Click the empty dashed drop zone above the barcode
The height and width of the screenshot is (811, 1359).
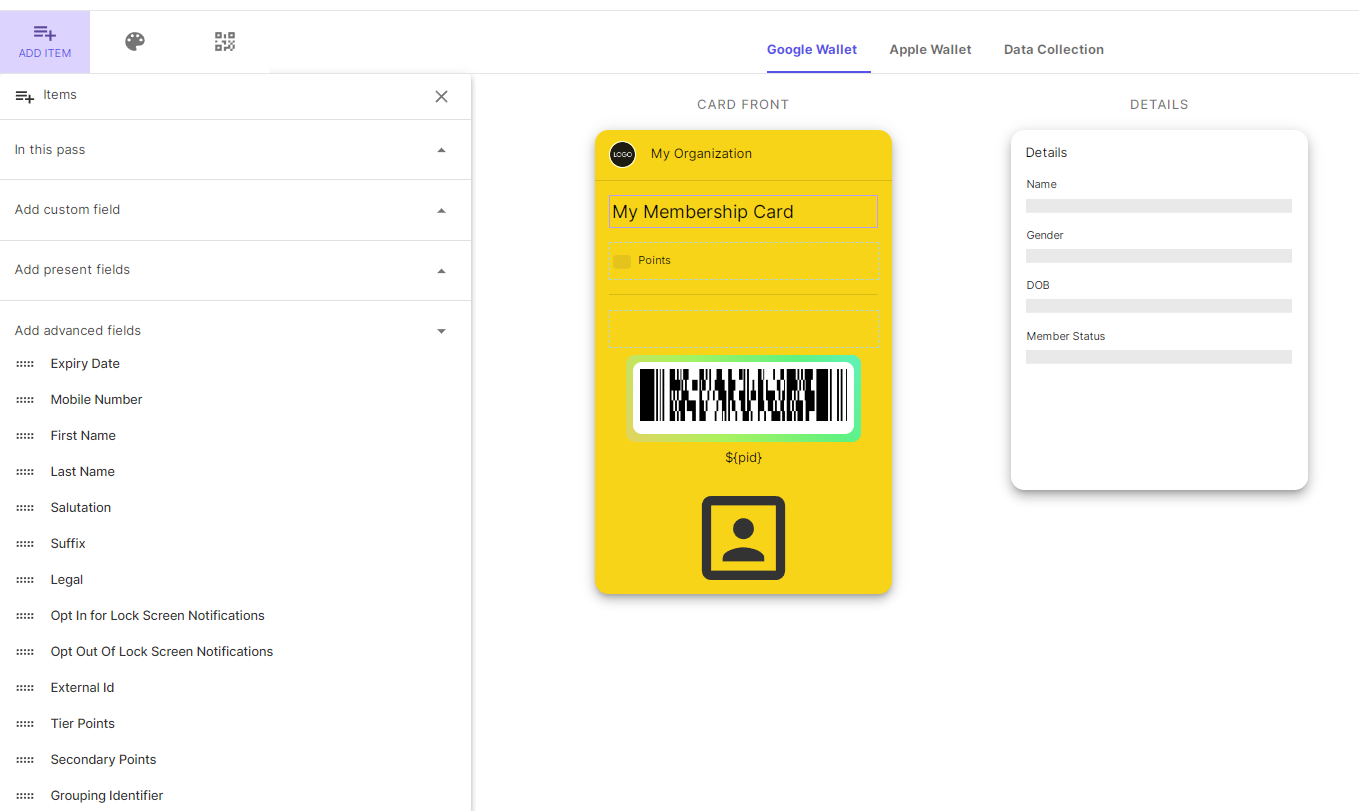pos(744,327)
